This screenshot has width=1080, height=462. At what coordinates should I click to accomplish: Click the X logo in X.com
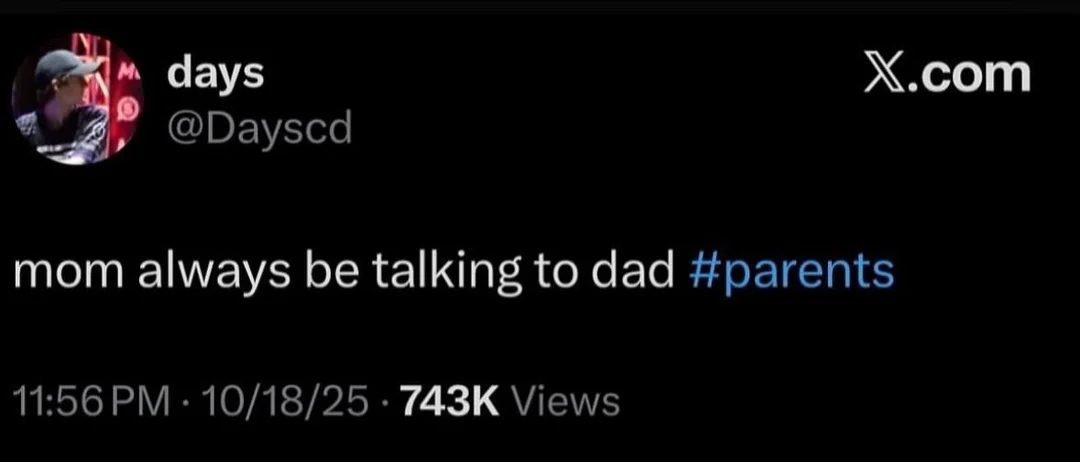coord(883,73)
